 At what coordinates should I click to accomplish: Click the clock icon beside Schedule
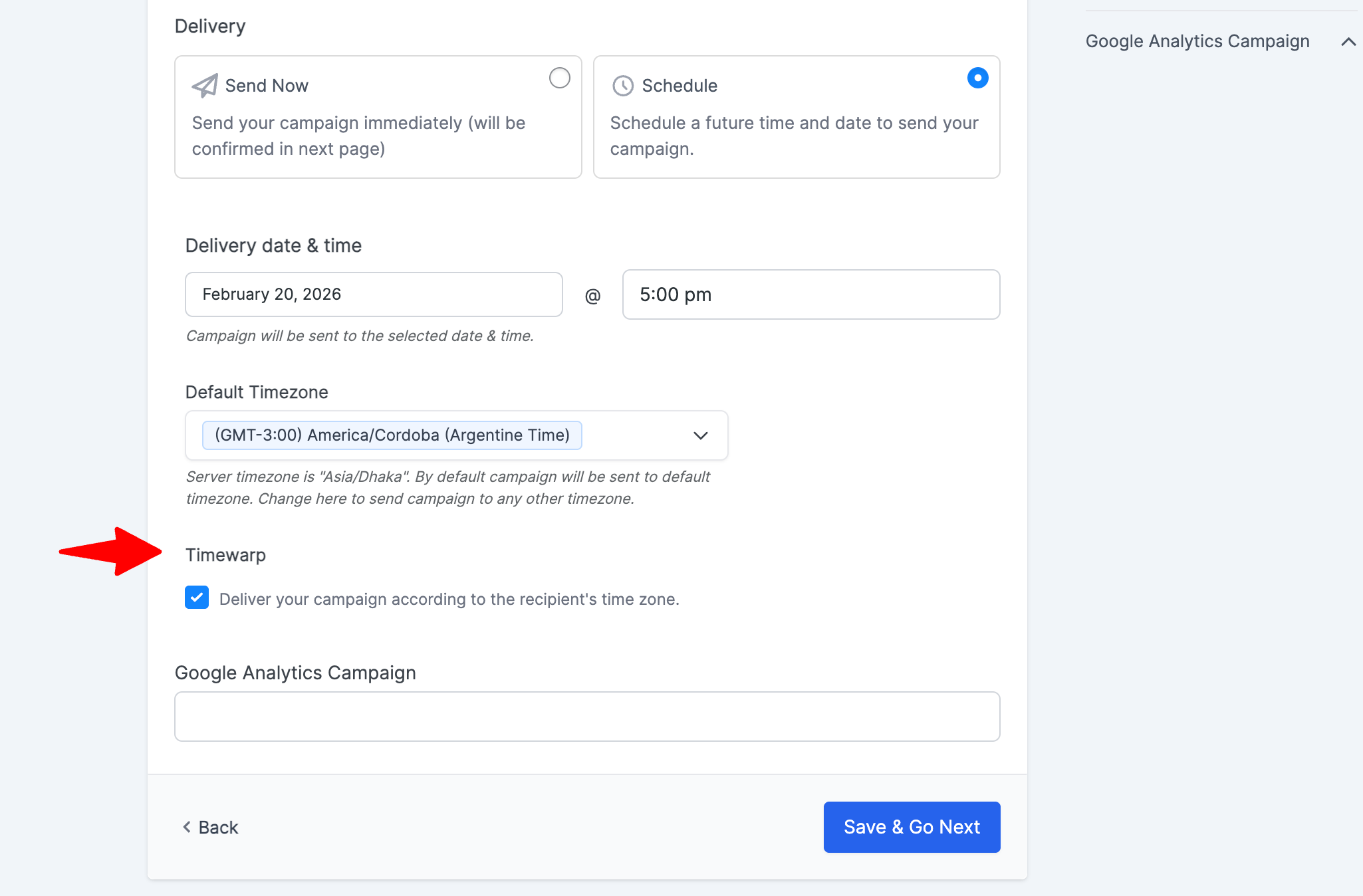pyautogui.click(x=622, y=86)
